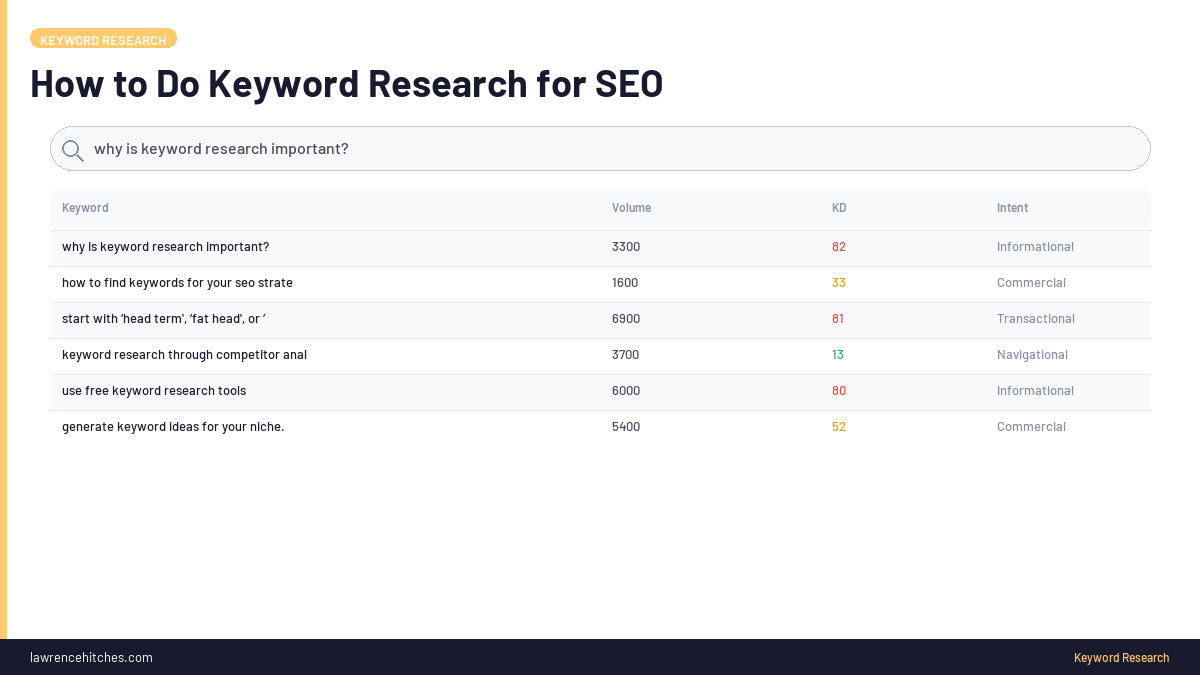
Task: Select 'how to find keywords for your seo strate'
Action: (x=177, y=282)
